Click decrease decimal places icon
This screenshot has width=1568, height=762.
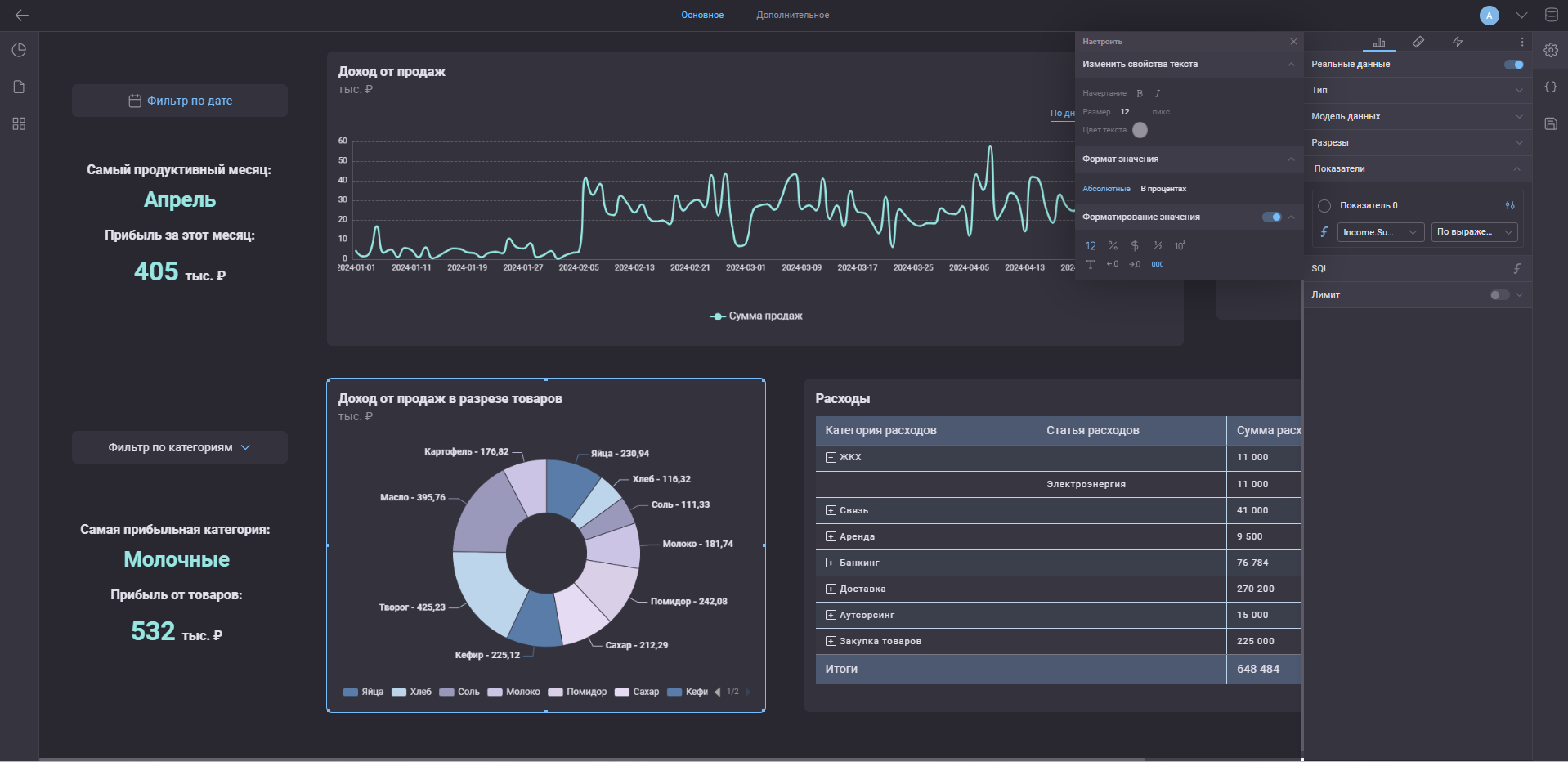[1113, 264]
